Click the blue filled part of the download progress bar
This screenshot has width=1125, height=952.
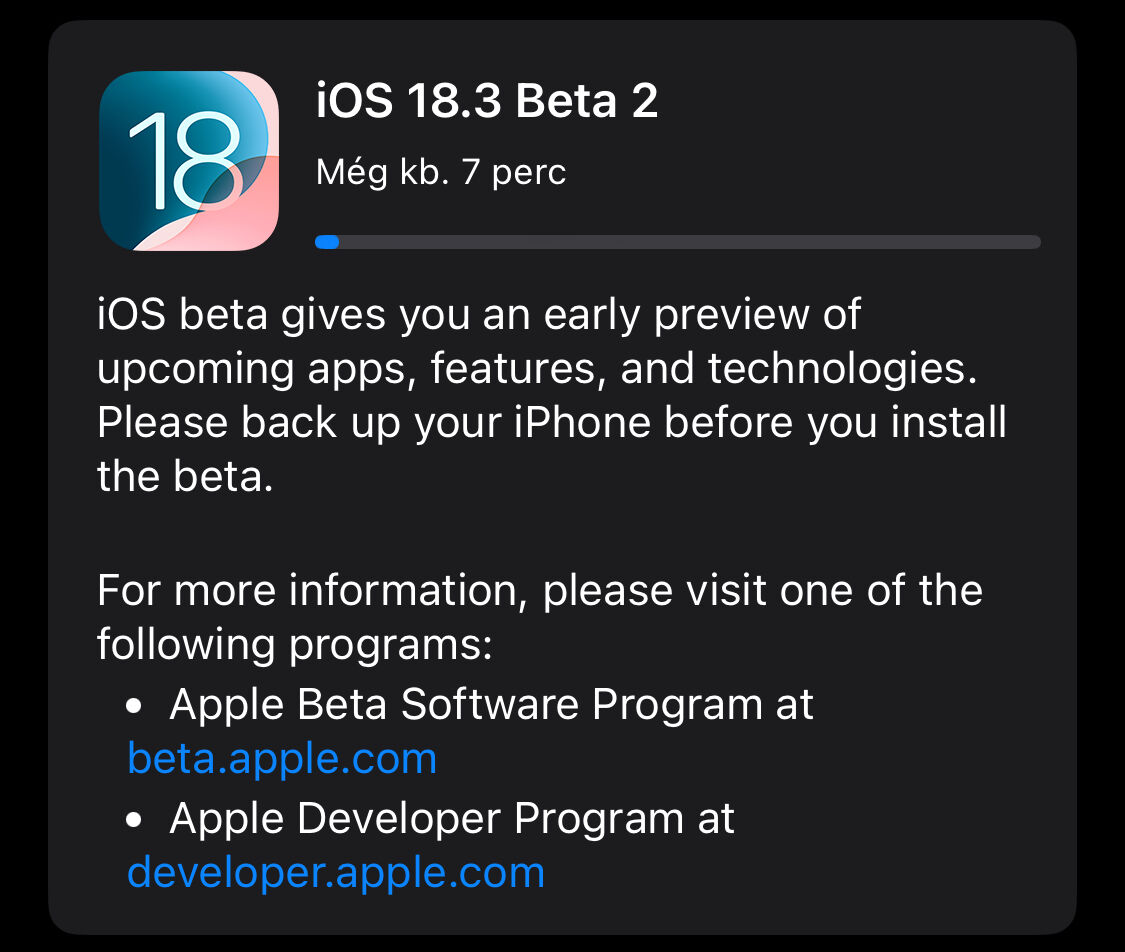(326, 242)
